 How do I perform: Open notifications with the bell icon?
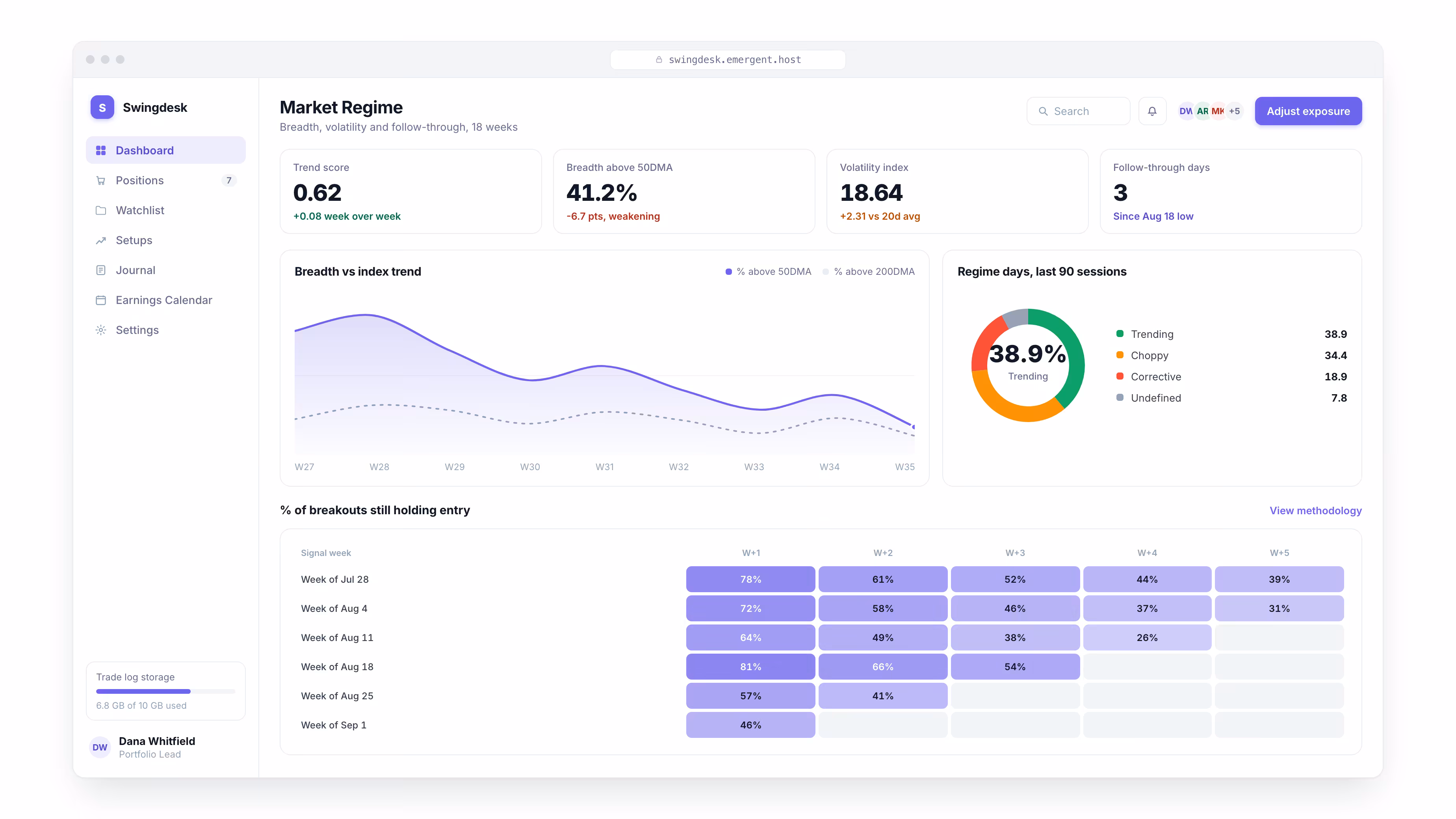tap(1152, 111)
